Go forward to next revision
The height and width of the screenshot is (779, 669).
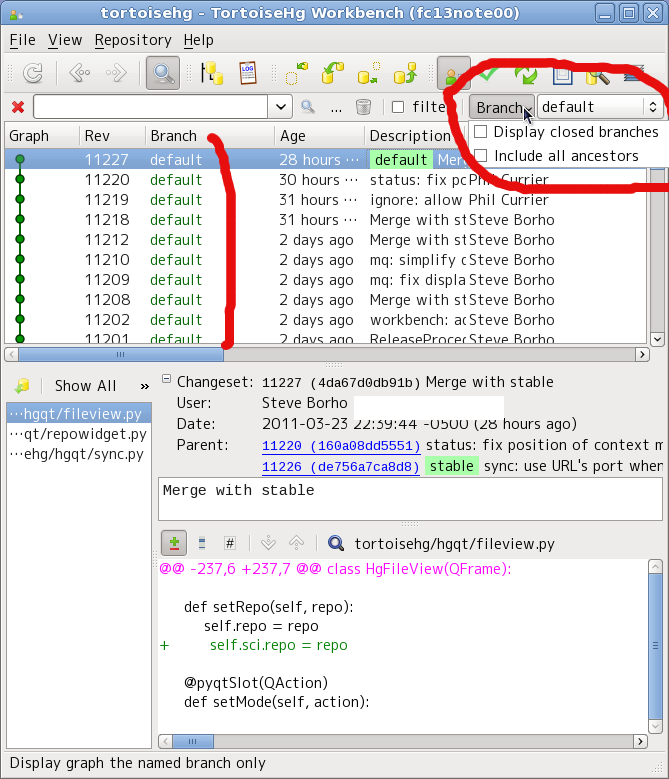[116, 74]
